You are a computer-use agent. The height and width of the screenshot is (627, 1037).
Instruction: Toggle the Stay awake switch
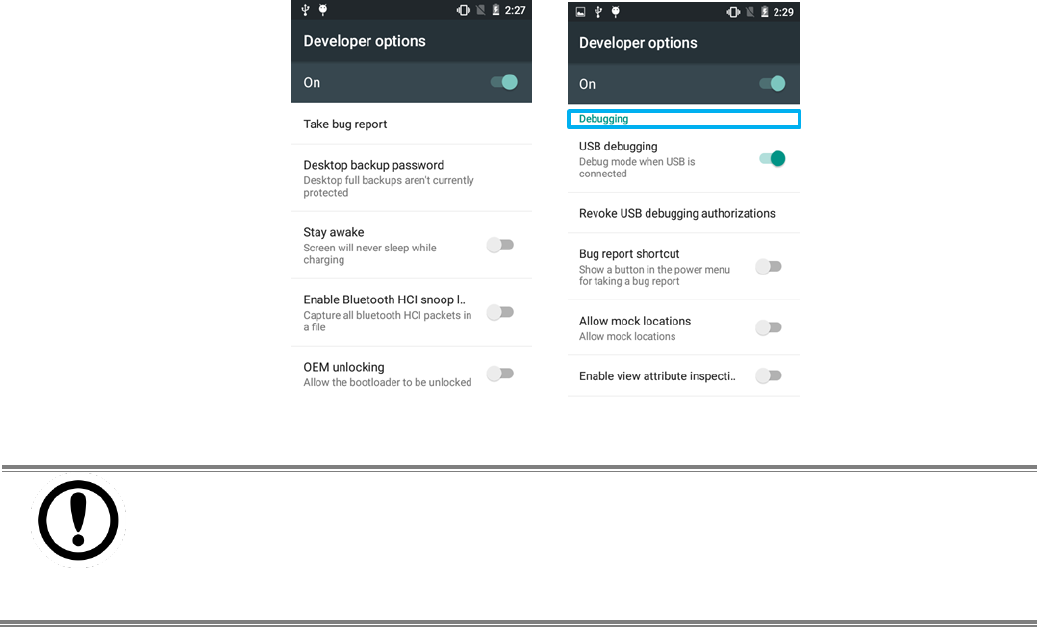point(501,245)
